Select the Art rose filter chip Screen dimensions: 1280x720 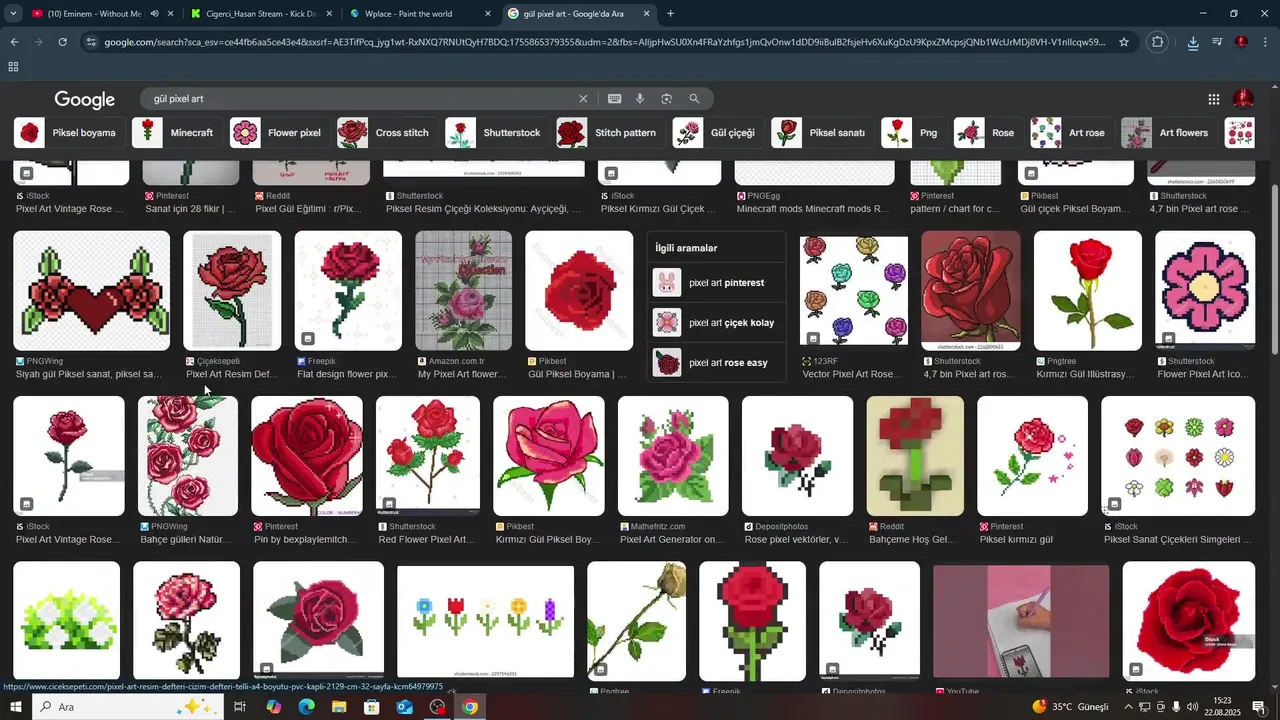(1072, 132)
